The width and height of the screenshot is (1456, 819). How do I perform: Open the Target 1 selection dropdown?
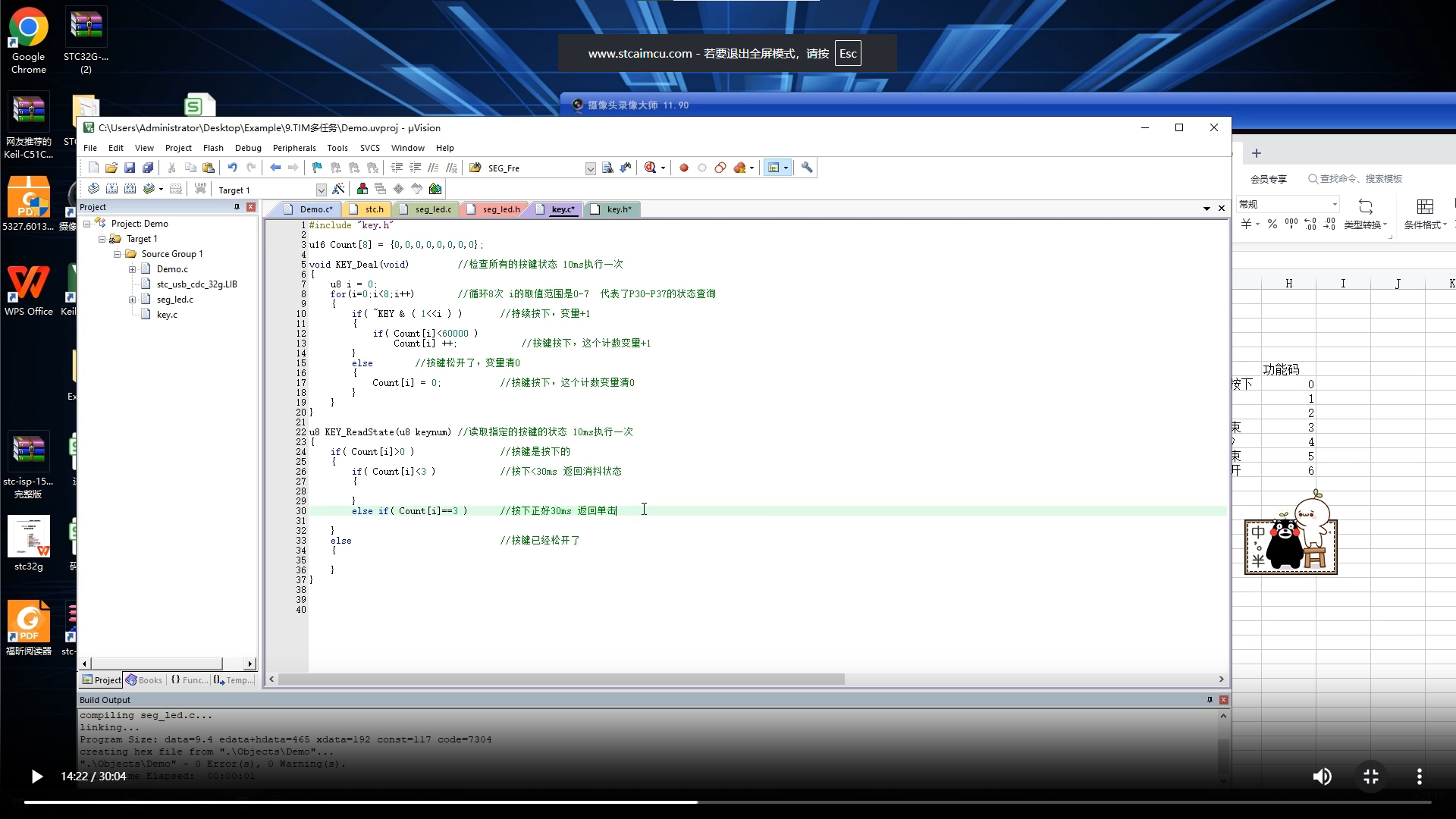(321, 190)
